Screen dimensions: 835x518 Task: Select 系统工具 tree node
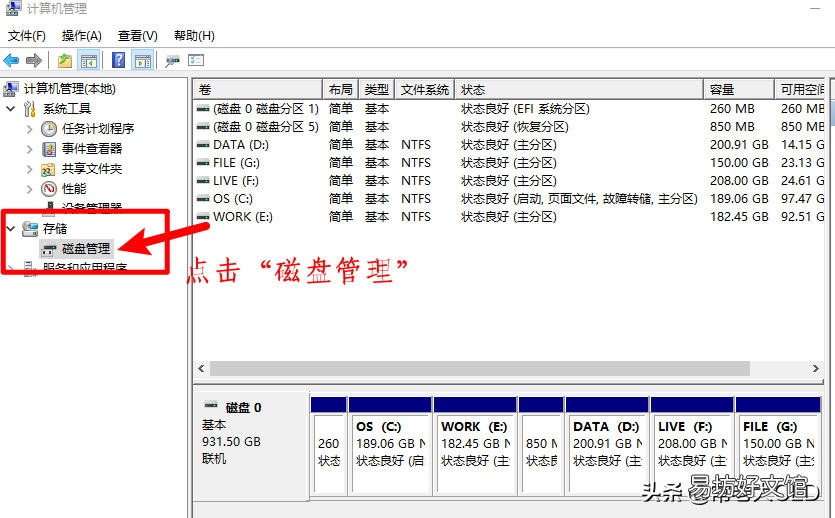(x=67, y=109)
